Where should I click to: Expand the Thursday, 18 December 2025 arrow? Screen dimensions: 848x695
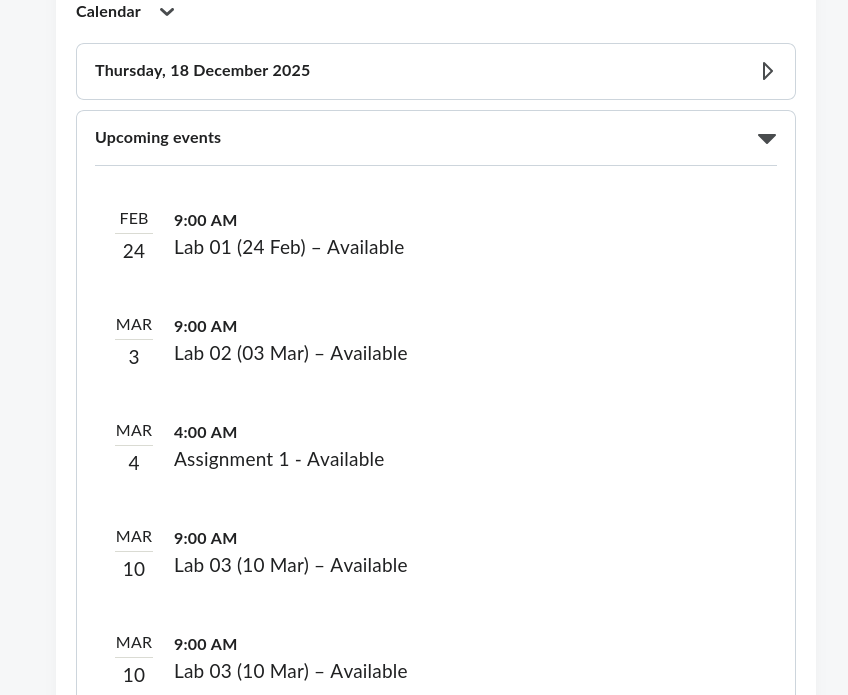coord(767,71)
